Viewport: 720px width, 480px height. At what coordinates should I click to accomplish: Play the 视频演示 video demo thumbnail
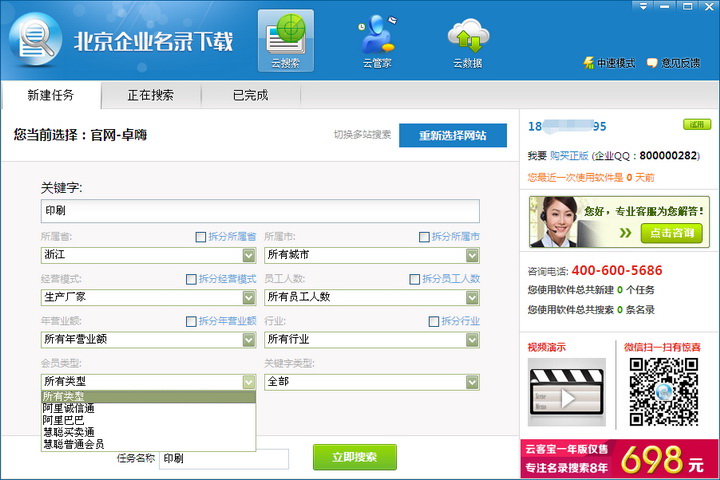[566, 392]
